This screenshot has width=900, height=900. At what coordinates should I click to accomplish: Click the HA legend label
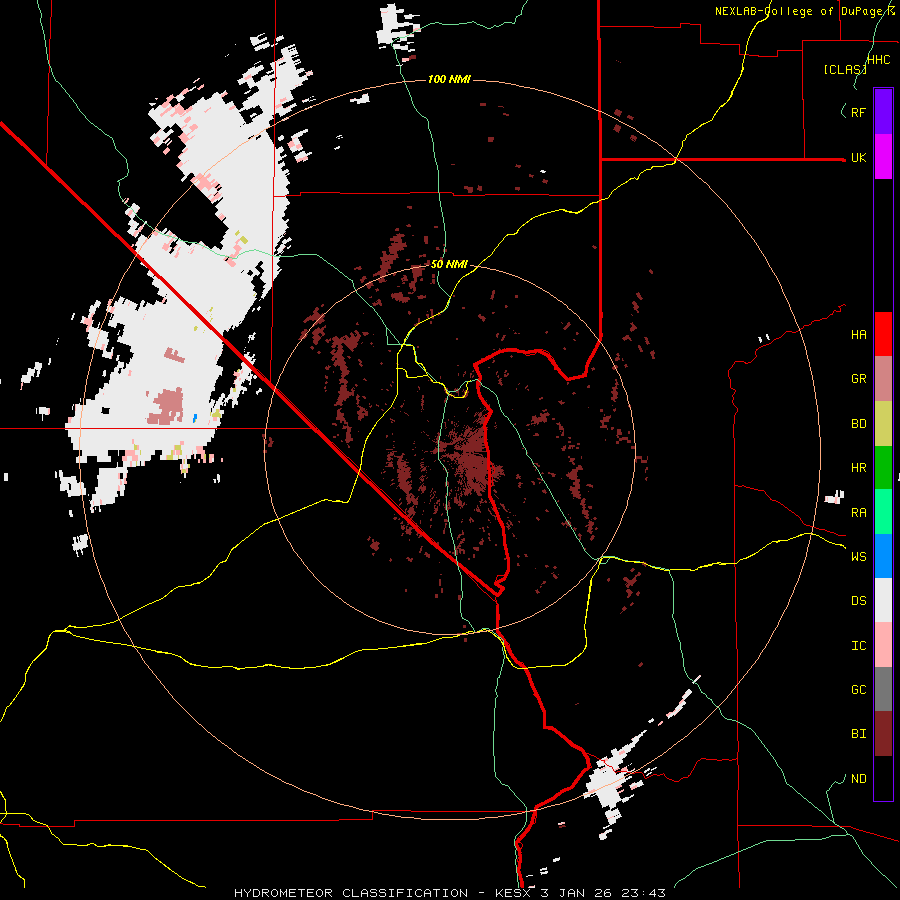pyautogui.click(x=859, y=335)
